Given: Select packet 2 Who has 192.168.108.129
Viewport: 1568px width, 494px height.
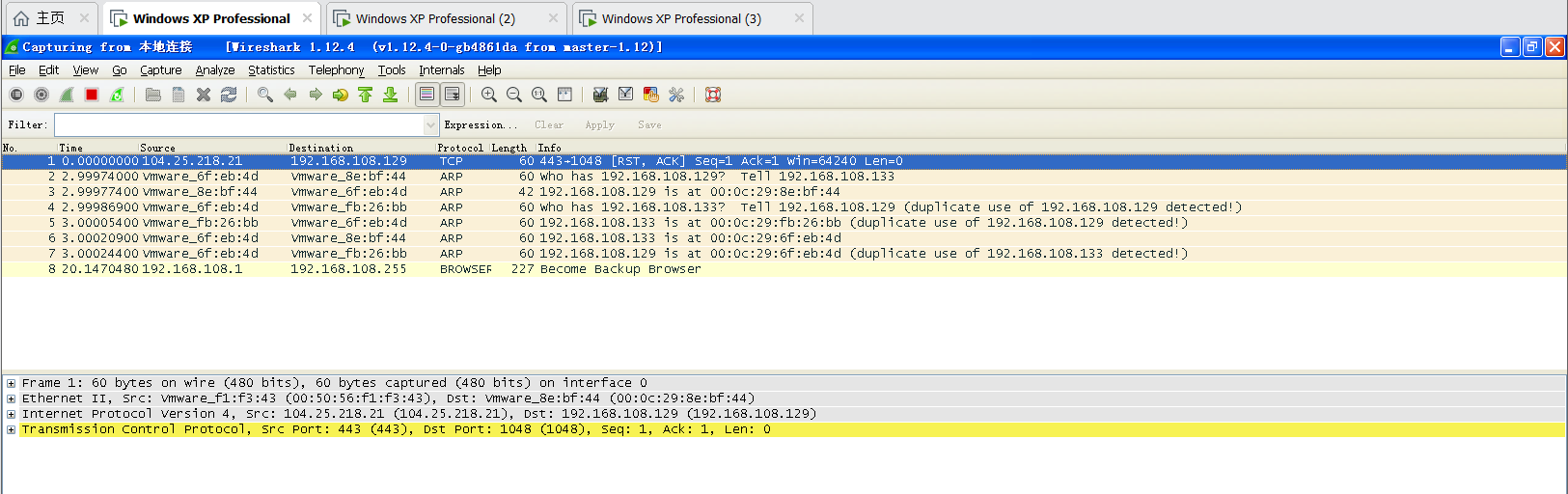Looking at the screenshot, I should [x=784, y=177].
